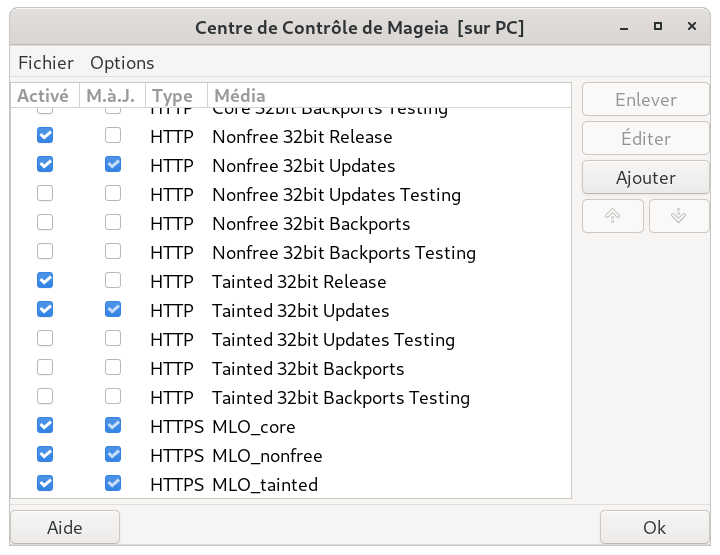Uncheck M.à.J. for Tainted 32bit Updates
Screen dimensions: 720x555
[113, 309]
